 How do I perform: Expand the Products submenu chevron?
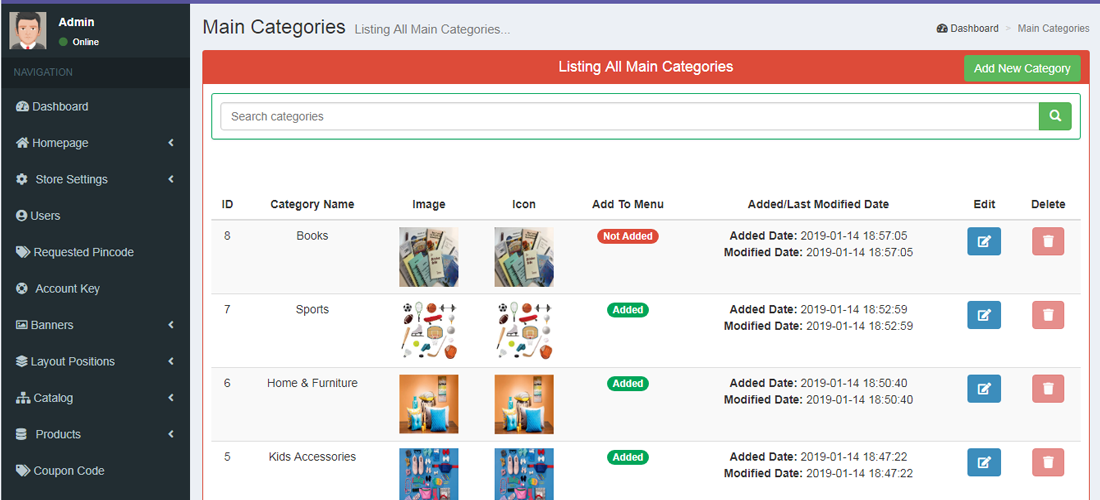pos(170,435)
